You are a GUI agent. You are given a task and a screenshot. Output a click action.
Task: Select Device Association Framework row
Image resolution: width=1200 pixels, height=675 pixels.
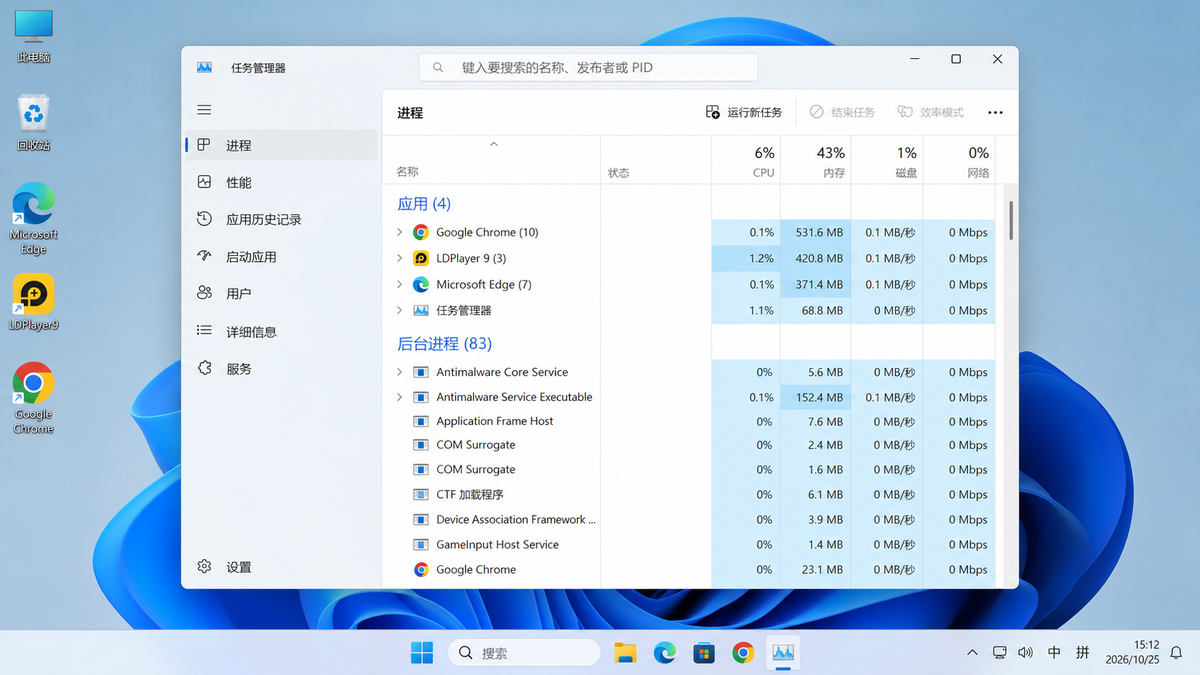pyautogui.click(x=689, y=519)
